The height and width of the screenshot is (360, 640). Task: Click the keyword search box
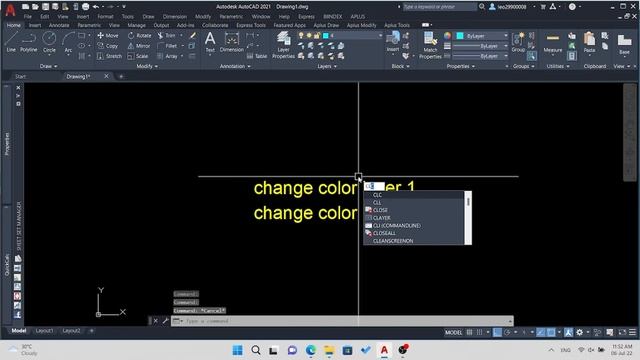(x=439, y=7)
